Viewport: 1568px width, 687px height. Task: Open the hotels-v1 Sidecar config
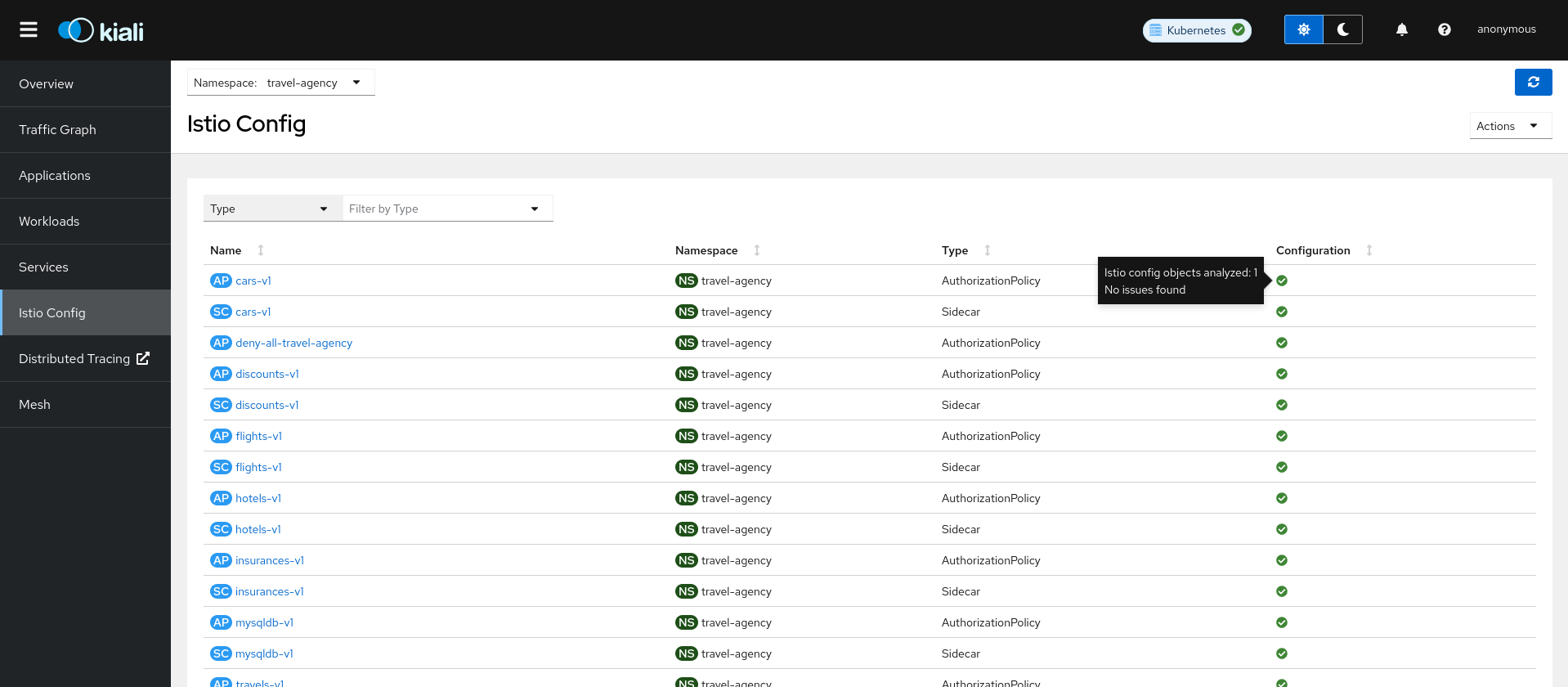point(258,529)
